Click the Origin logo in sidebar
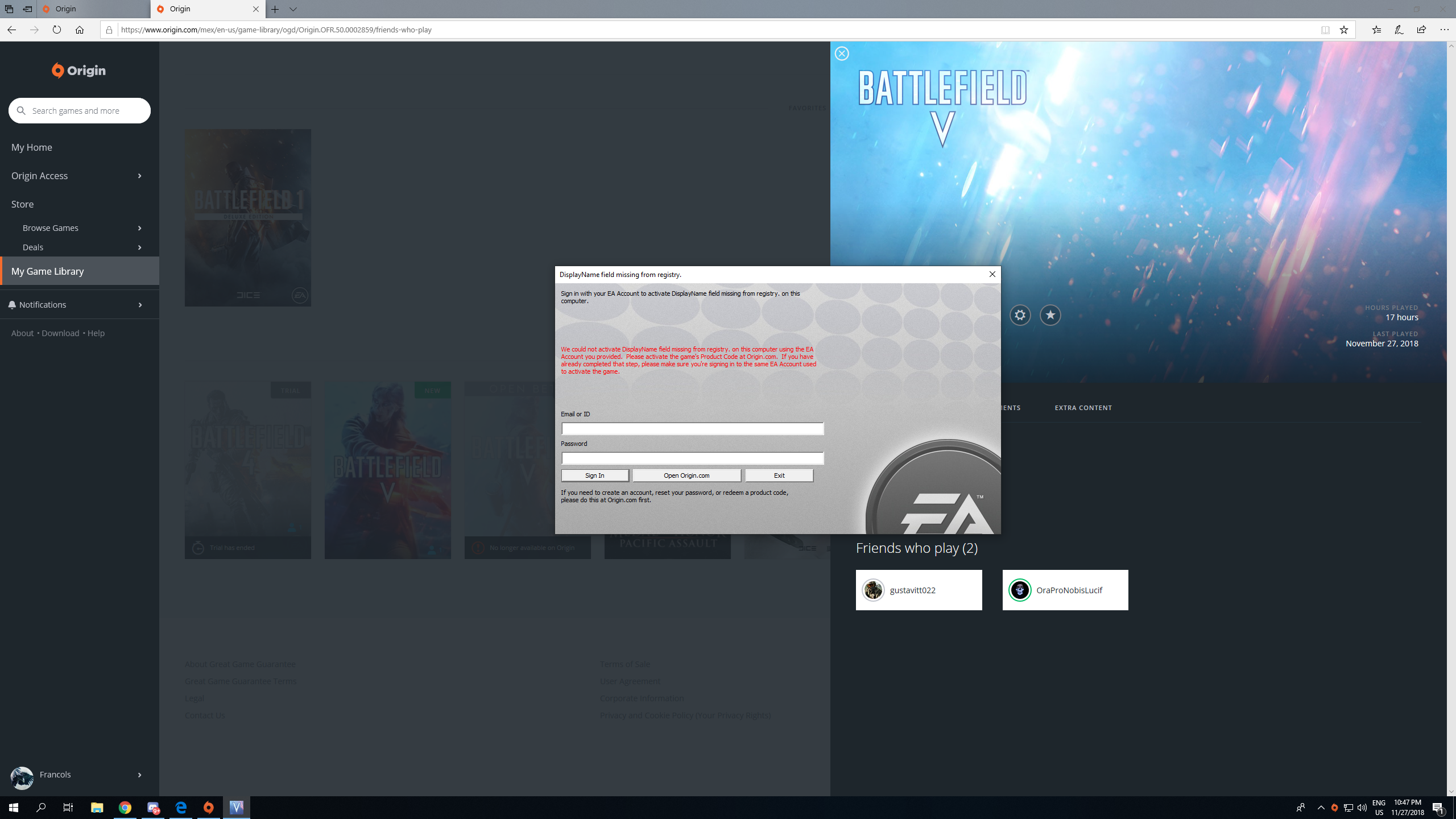This screenshot has height=819, width=1456. pyautogui.click(x=78, y=71)
